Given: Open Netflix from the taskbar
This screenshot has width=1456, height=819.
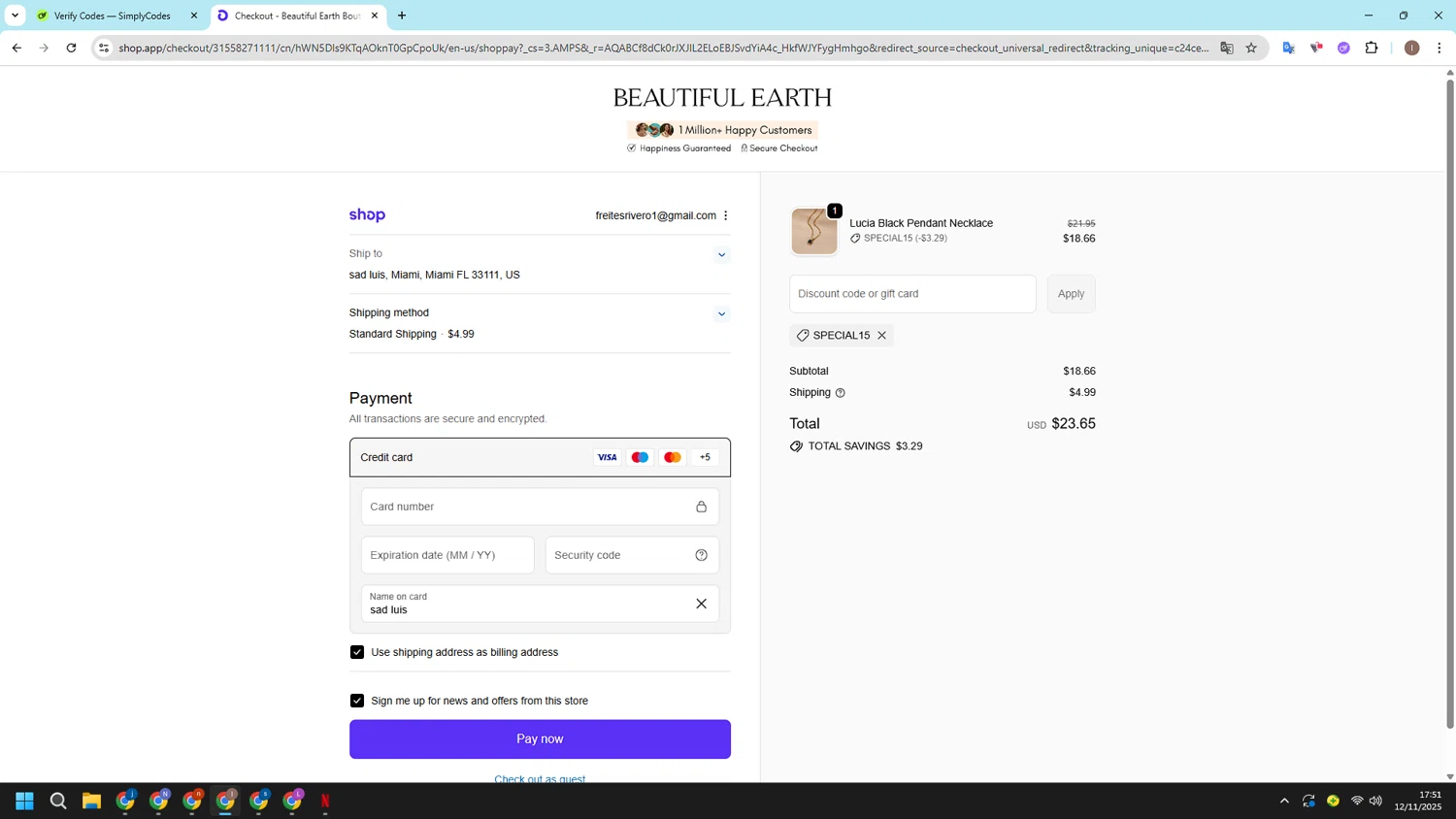Looking at the screenshot, I should click(325, 801).
